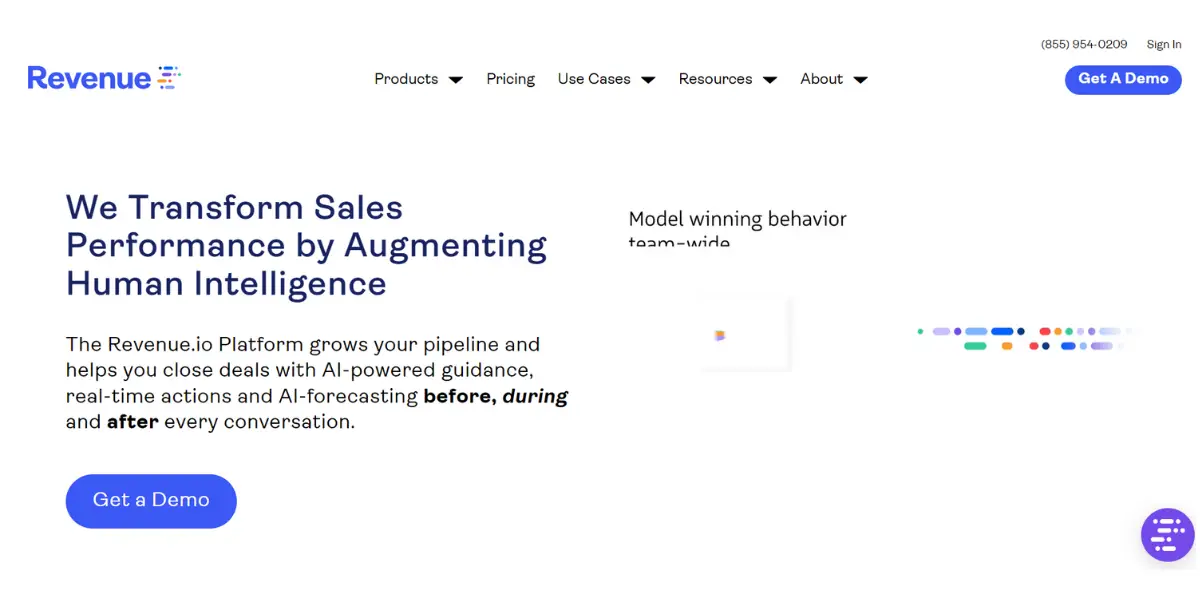Screen dimensions: 1200x600
Task: Open the Pricing page
Action: click(511, 79)
